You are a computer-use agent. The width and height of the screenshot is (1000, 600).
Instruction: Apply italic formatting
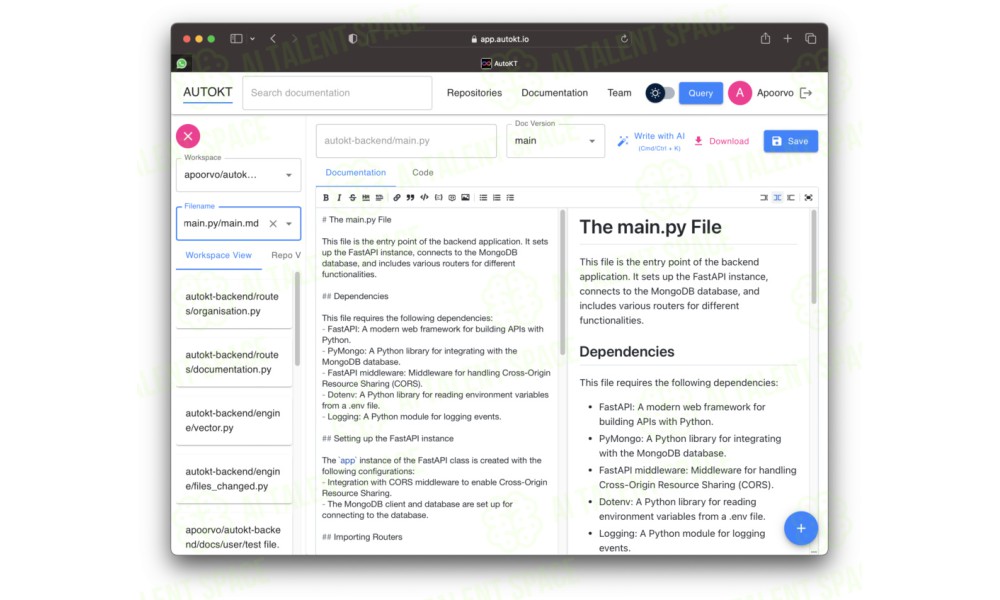(x=339, y=198)
